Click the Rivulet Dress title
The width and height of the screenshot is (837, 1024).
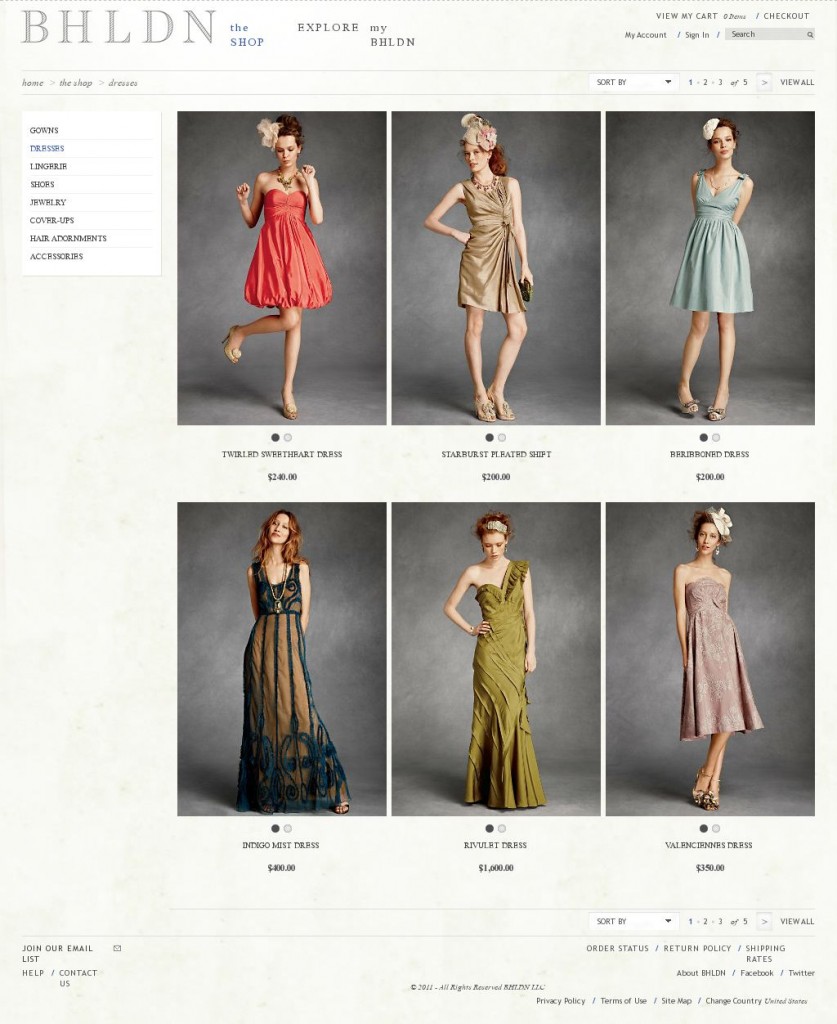(x=496, y=845)
